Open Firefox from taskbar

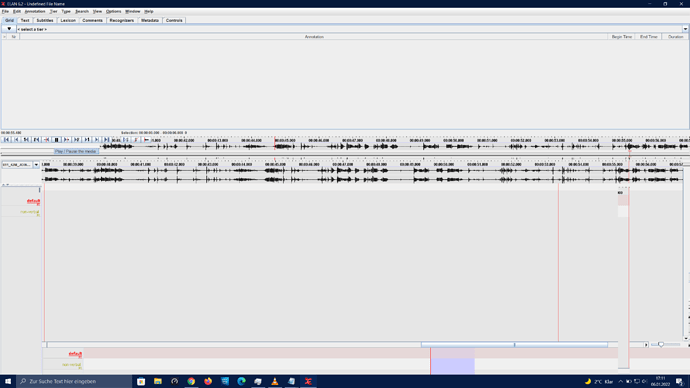(x=208, y=381)
